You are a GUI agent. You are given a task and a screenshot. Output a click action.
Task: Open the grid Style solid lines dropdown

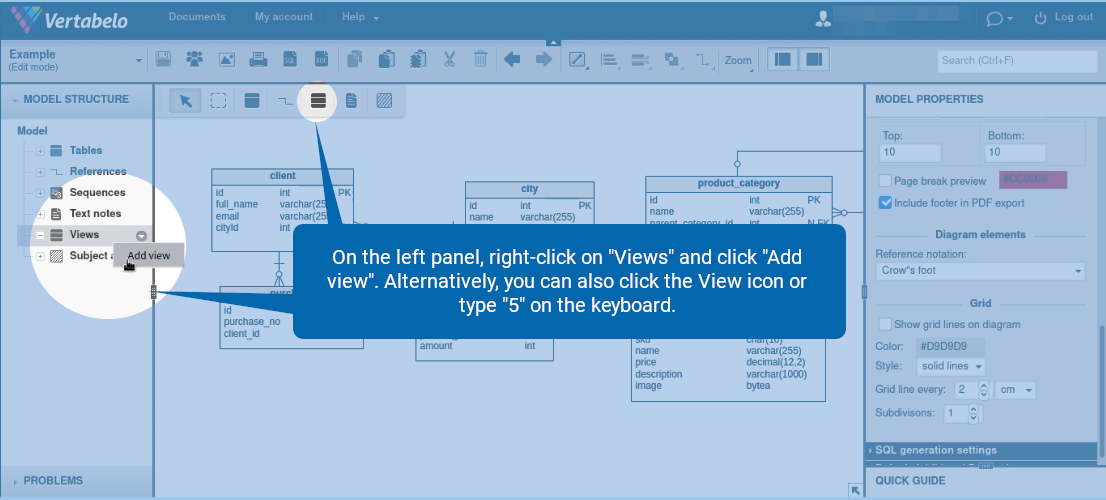coord(951,367)
